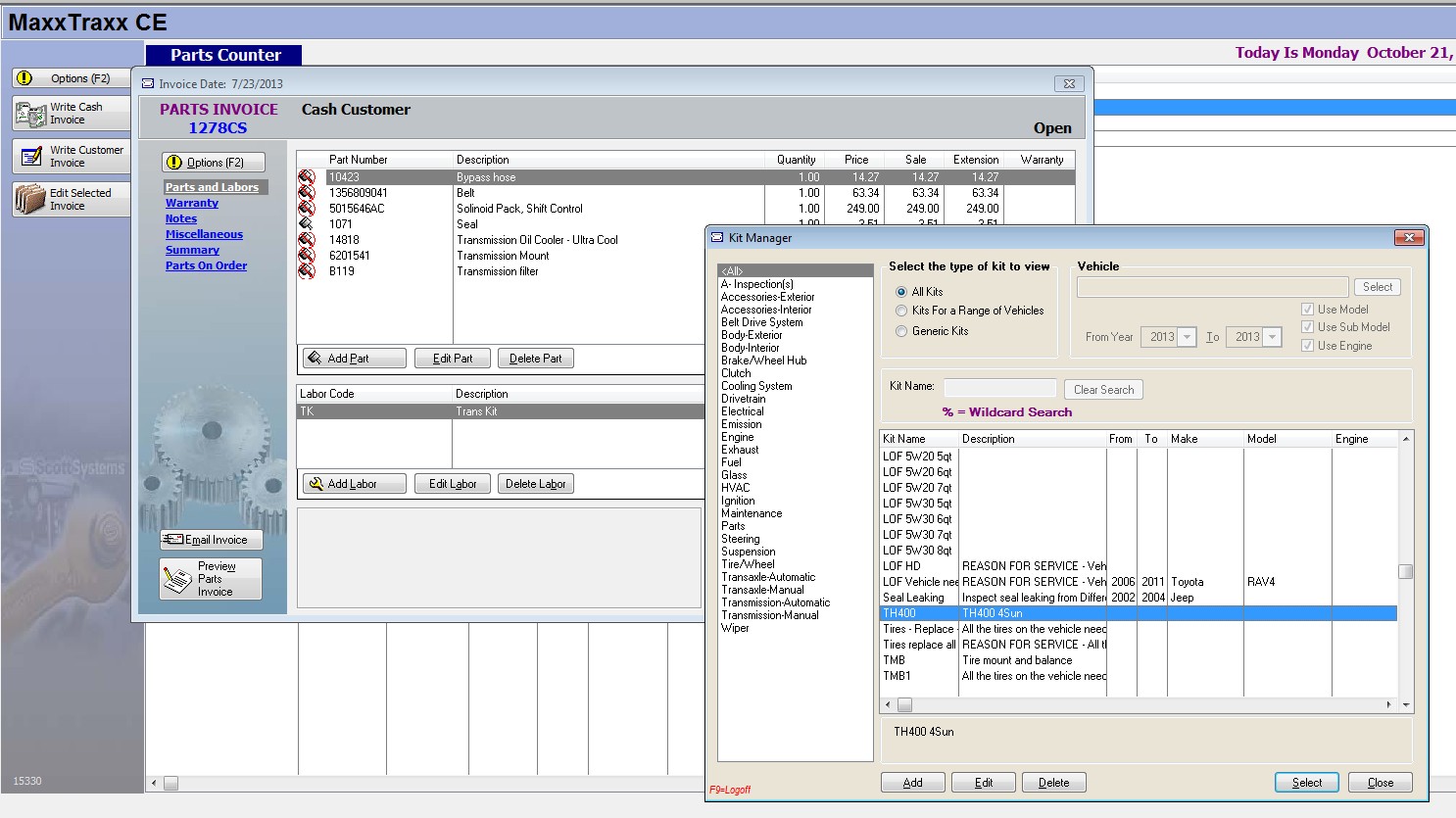The height and width of the screenshot is (818, 1456).
Task: Toggle the Use Sub Model checkbox
Action: pos(1307,327)
